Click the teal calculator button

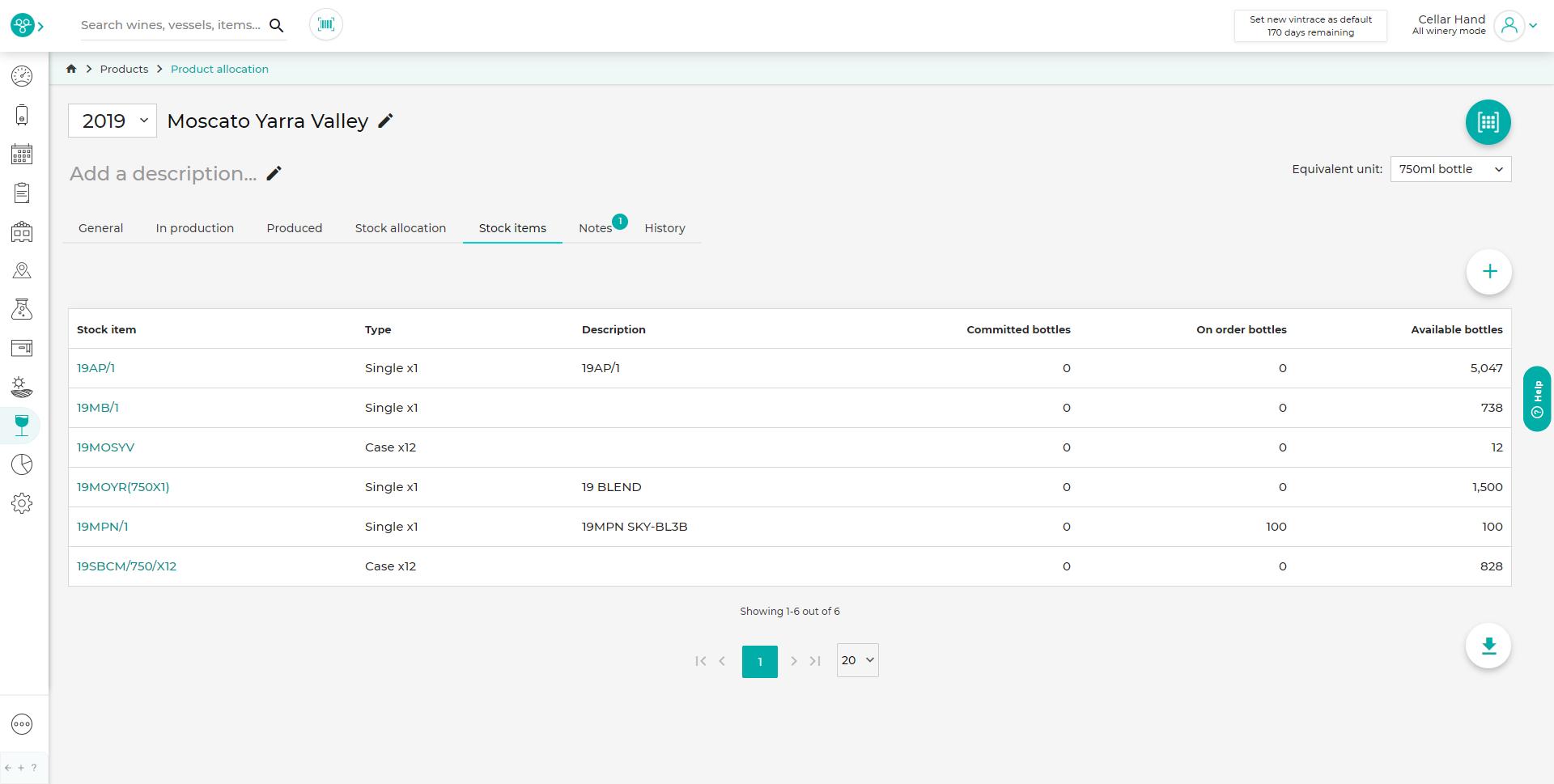coord(1488,122)
